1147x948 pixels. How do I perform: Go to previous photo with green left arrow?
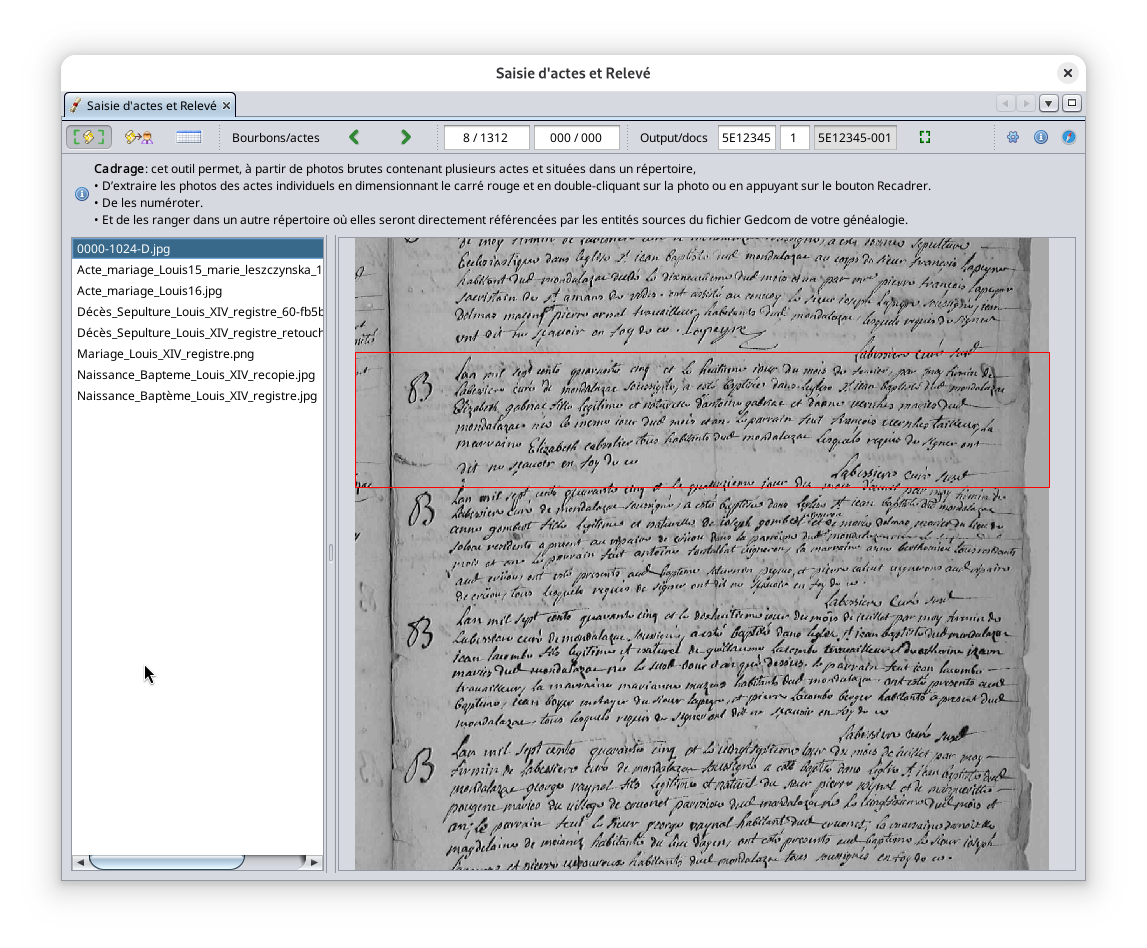355,137
